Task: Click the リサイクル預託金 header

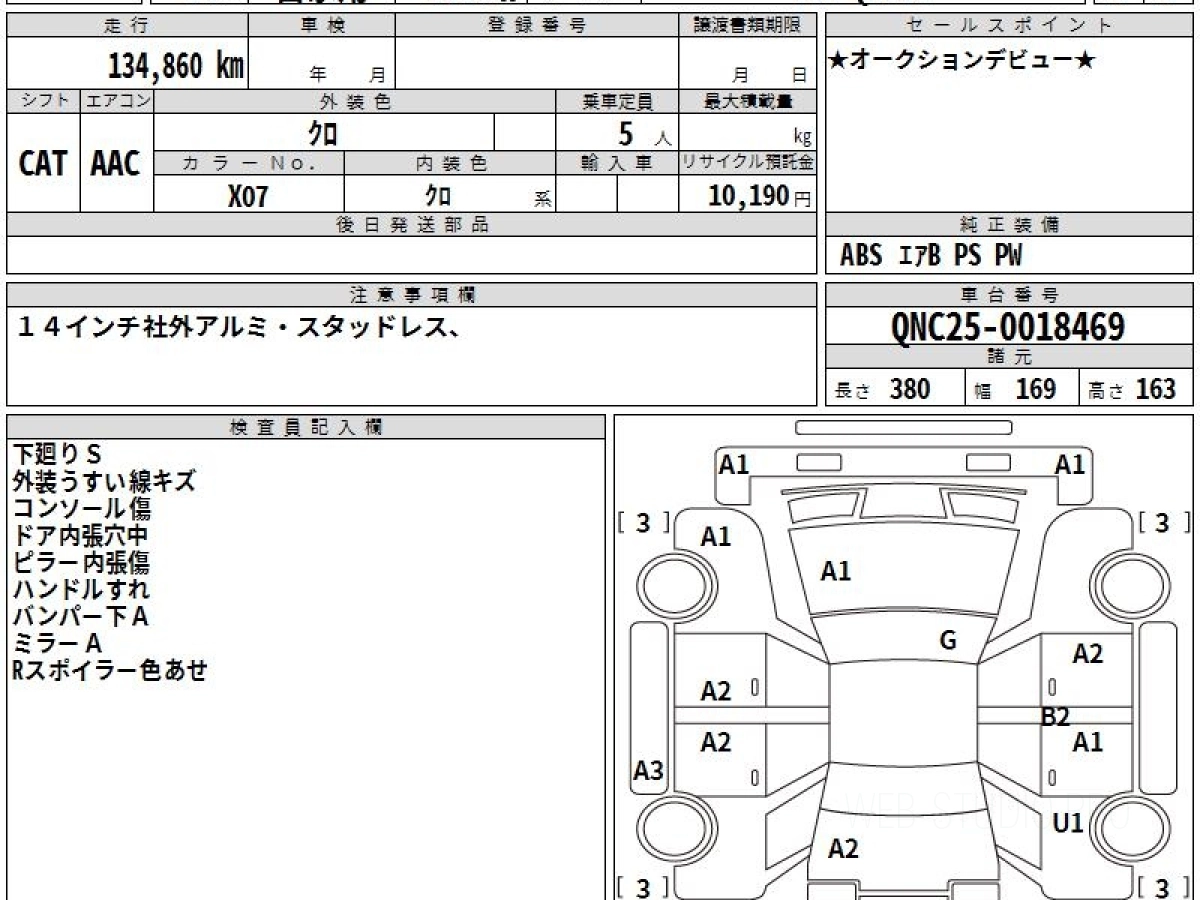Action: (748, 163)
